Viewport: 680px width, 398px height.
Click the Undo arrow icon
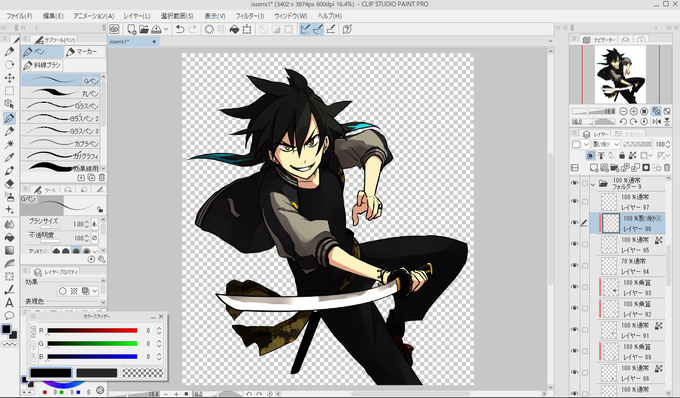point(180,29)
